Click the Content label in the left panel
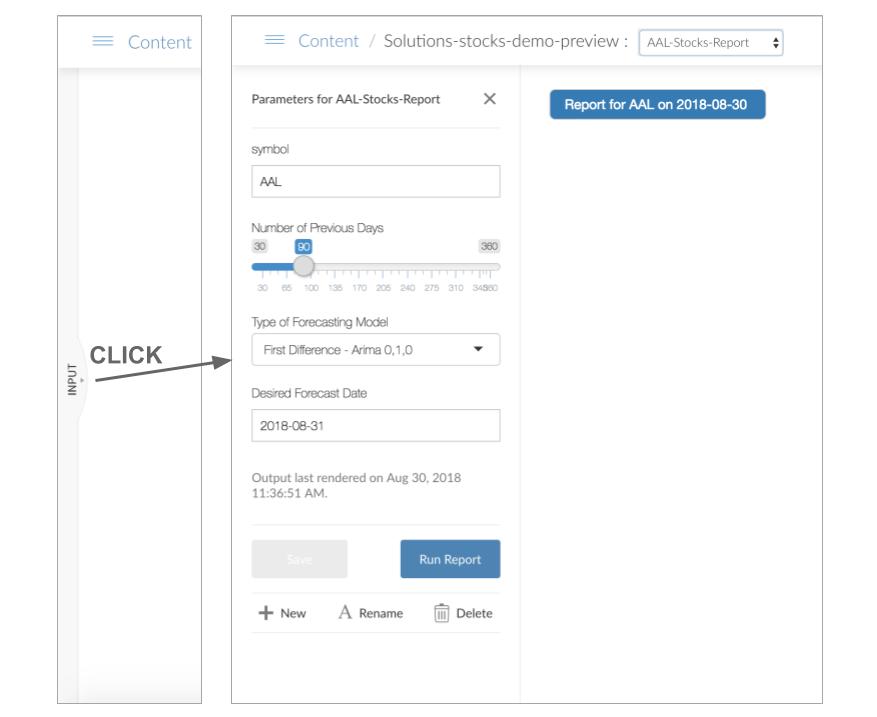This screenshot has height=717, width=877. 160,42
